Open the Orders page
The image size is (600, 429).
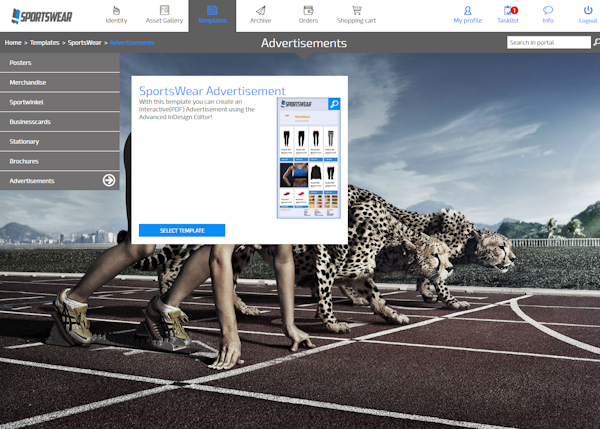coord(308,15)
